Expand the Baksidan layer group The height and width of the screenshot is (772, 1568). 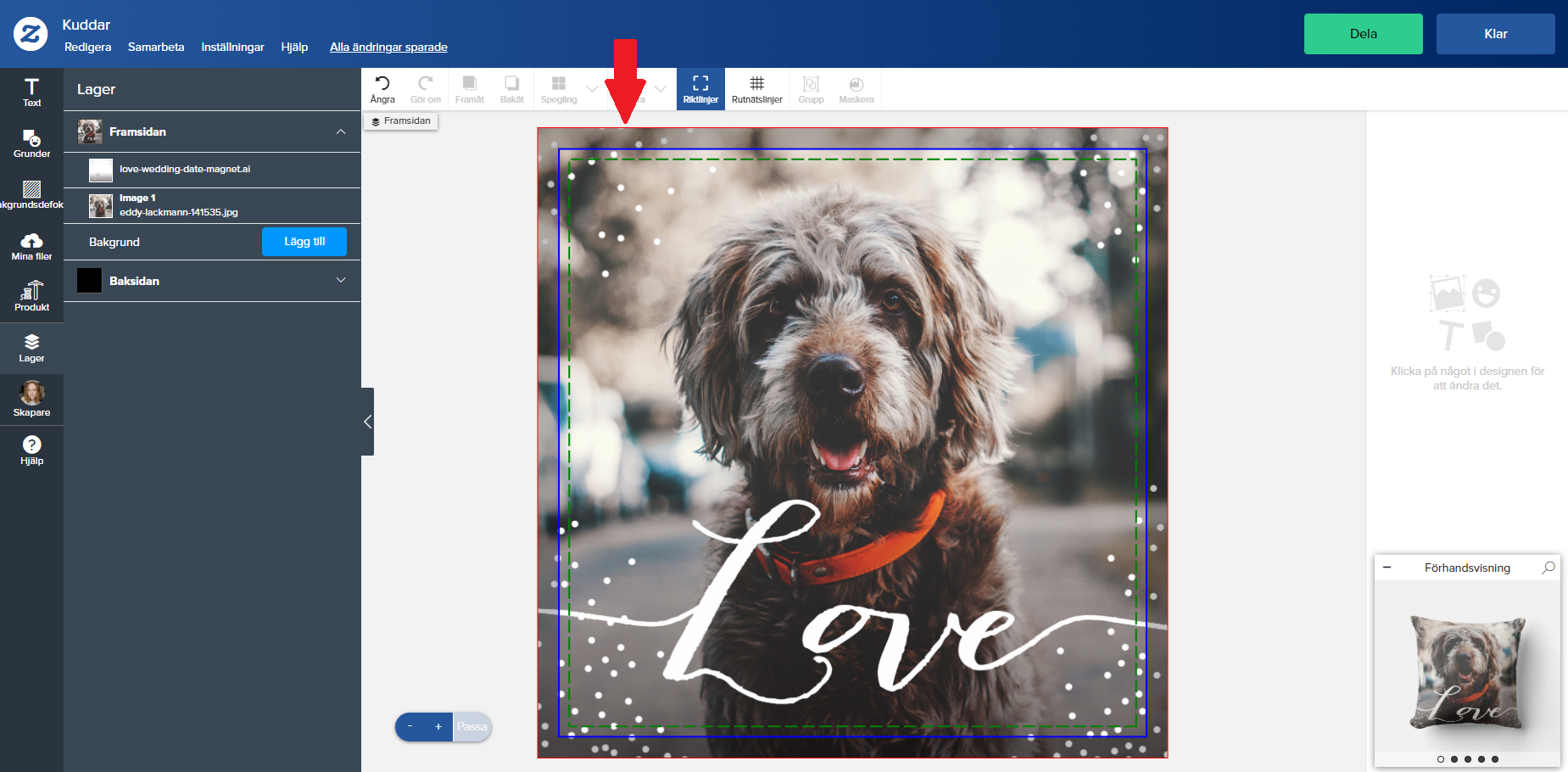341,280
